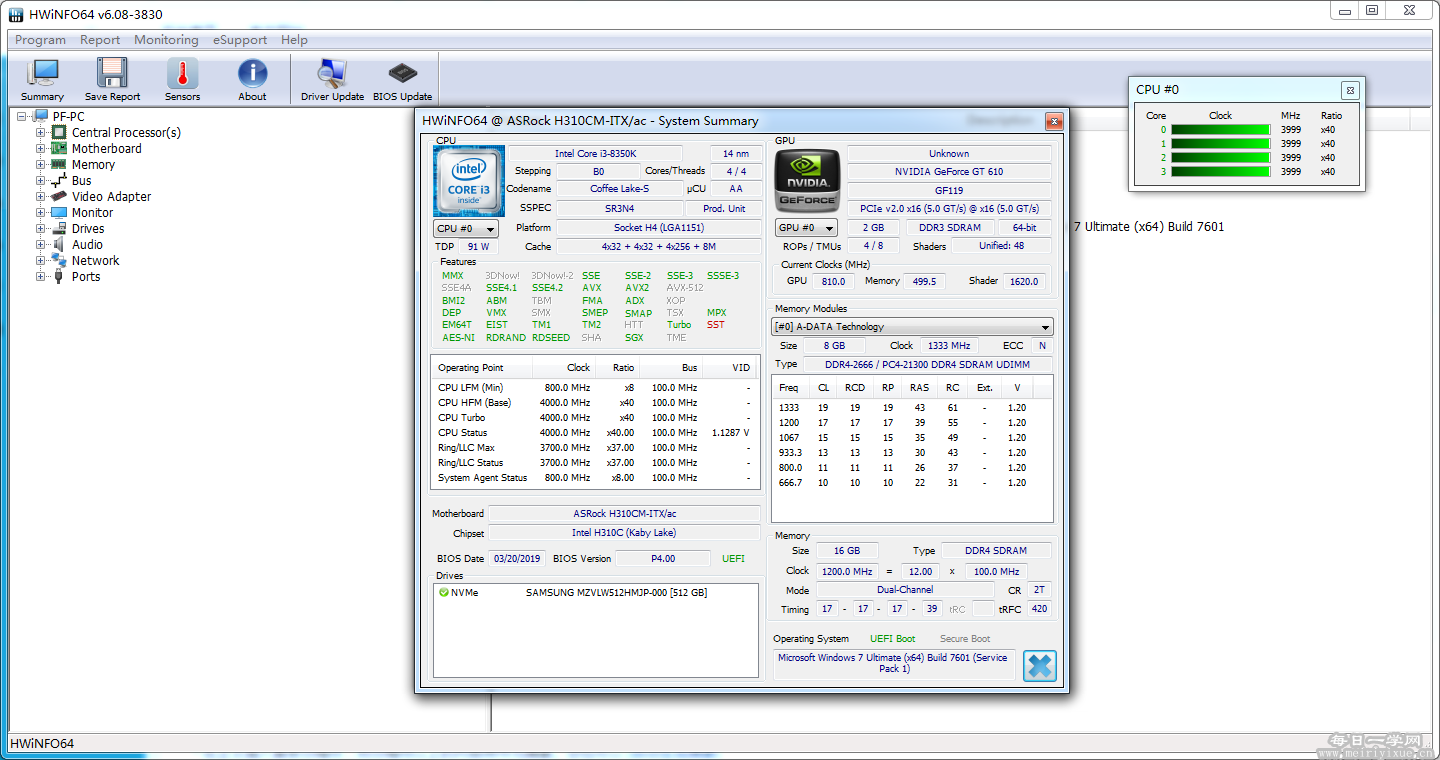
Task: Click the NVMe drive status icon
Action: [x=444, y=593]
